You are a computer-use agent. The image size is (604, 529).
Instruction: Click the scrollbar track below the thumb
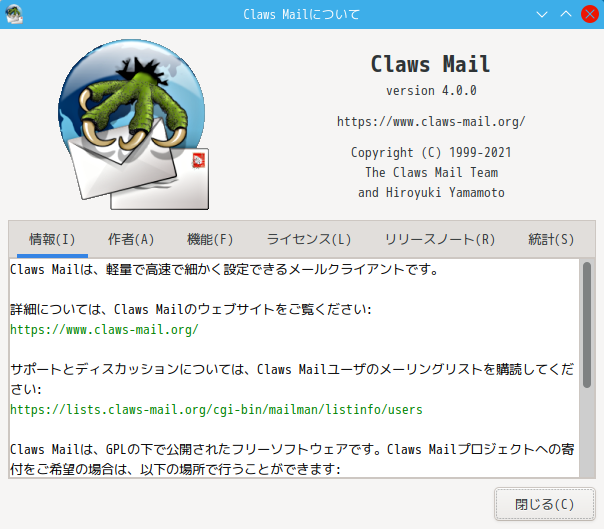coord(587,433)
